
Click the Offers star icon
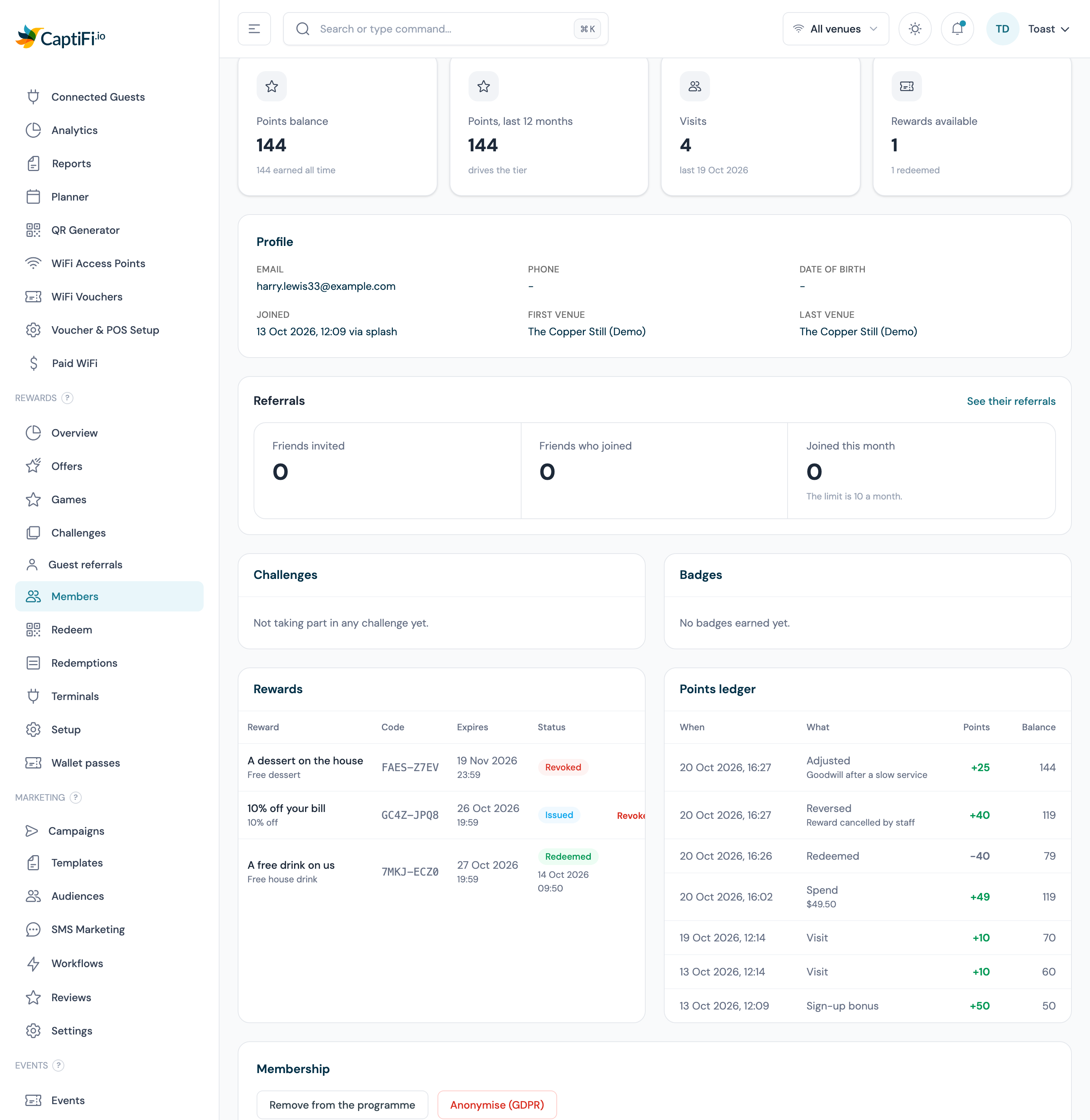point(33,466)
